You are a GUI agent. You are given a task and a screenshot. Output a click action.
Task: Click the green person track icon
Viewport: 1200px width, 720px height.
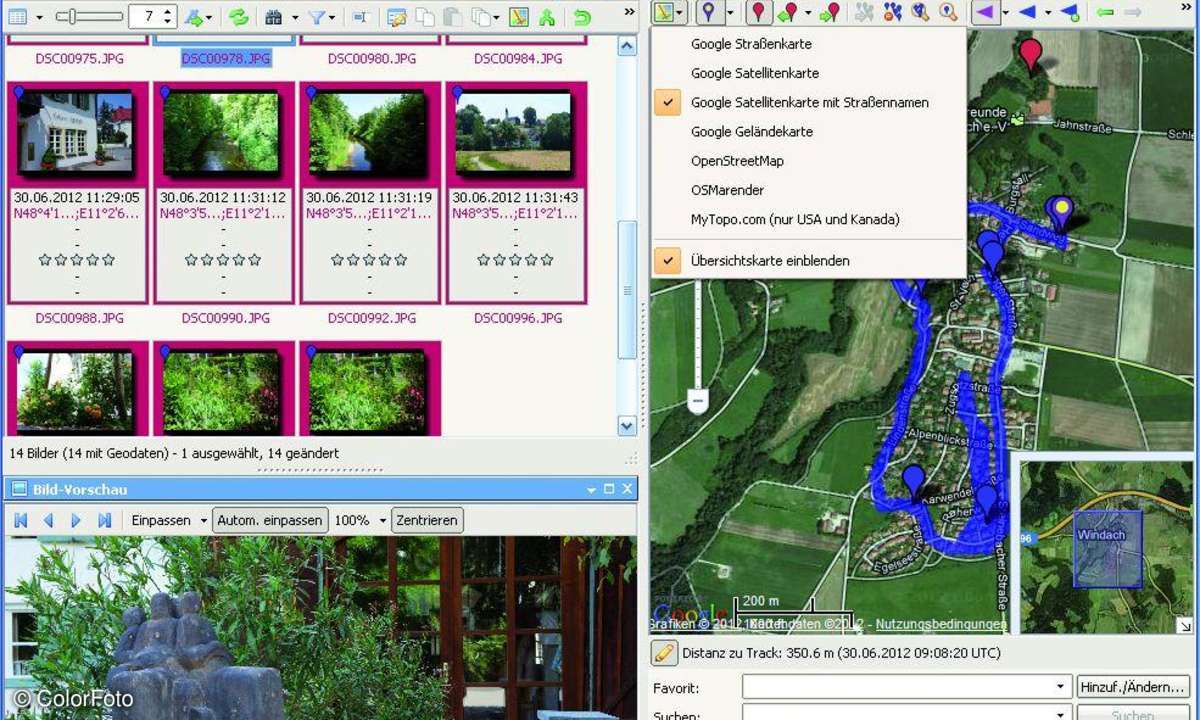[546, 17]
